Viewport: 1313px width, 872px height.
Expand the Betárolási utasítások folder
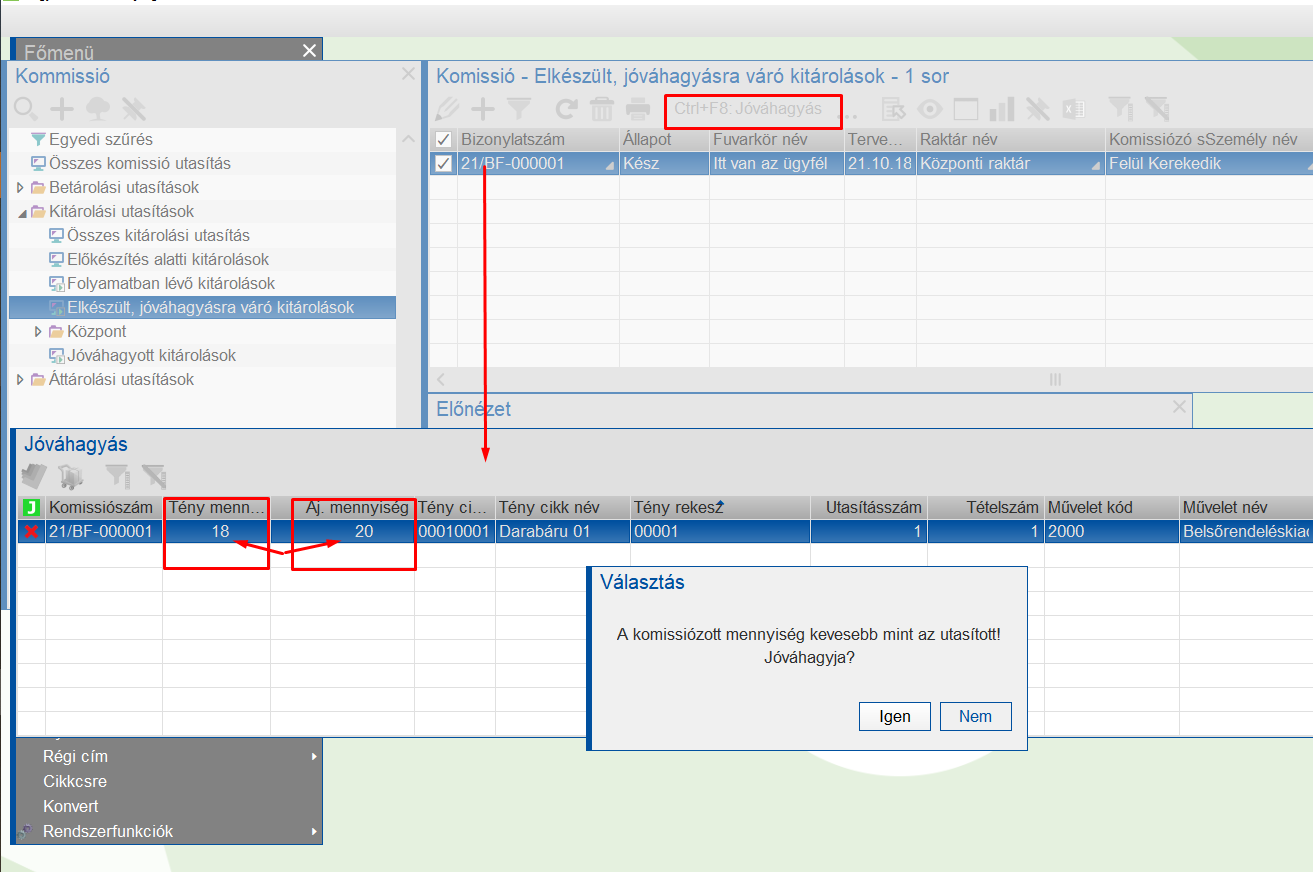20,187
